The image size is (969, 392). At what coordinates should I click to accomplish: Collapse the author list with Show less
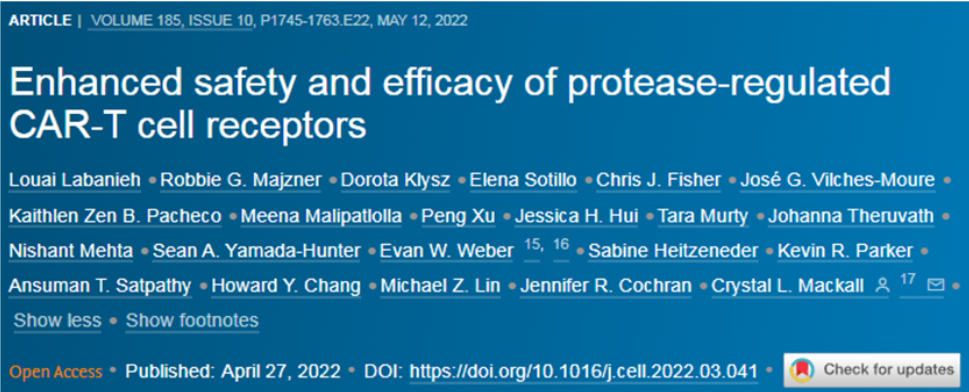(x=57, y=320)
